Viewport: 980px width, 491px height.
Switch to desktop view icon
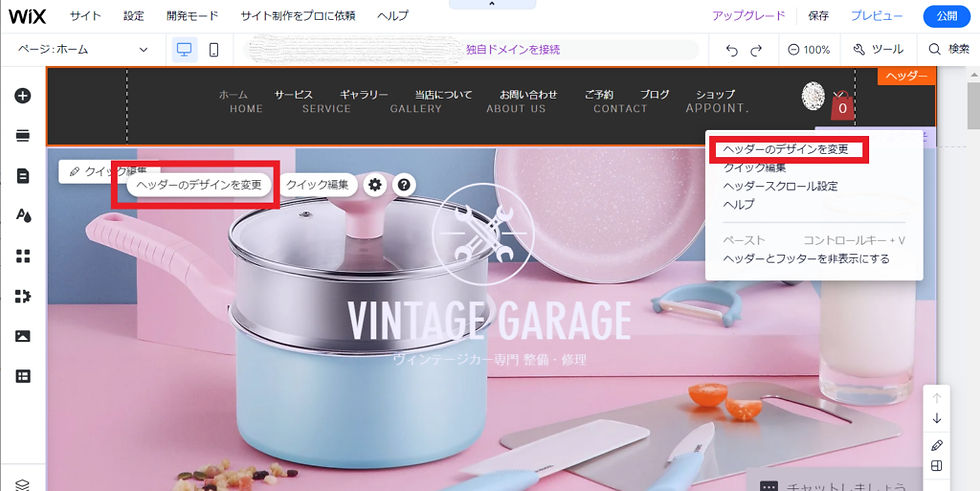[184, 49]
